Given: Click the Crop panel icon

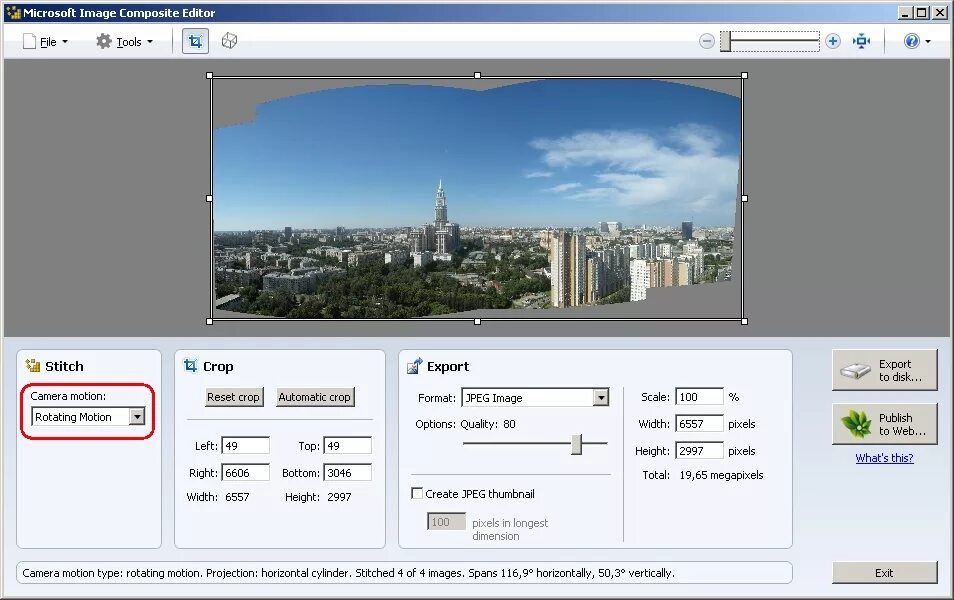Looking at the screenshot, I should pos(190,365).
